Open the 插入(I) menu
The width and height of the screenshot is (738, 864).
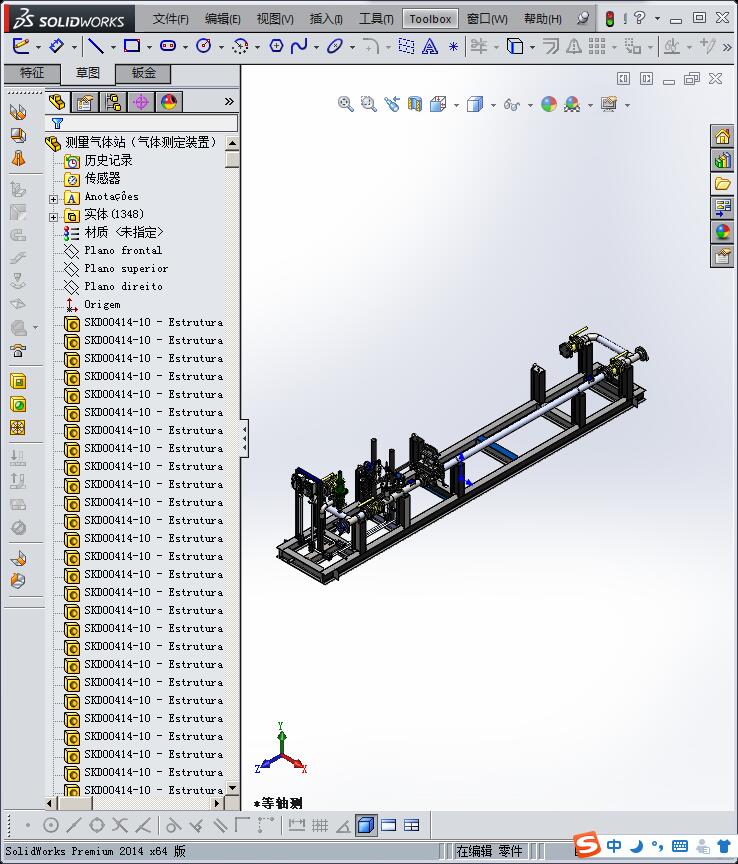coord(326,19)
